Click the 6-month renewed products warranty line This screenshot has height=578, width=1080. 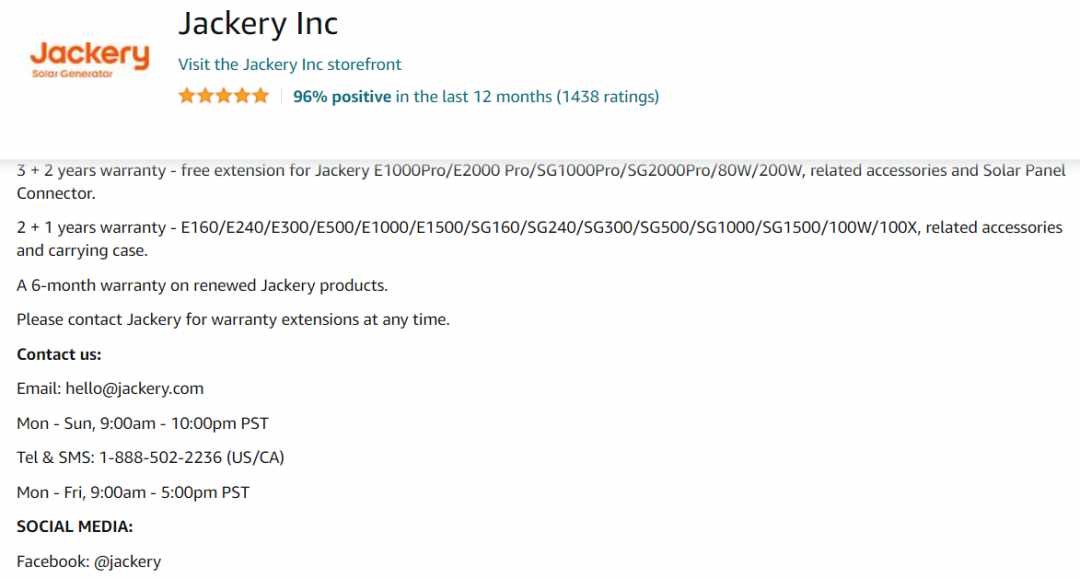click(x=202, y=285)
